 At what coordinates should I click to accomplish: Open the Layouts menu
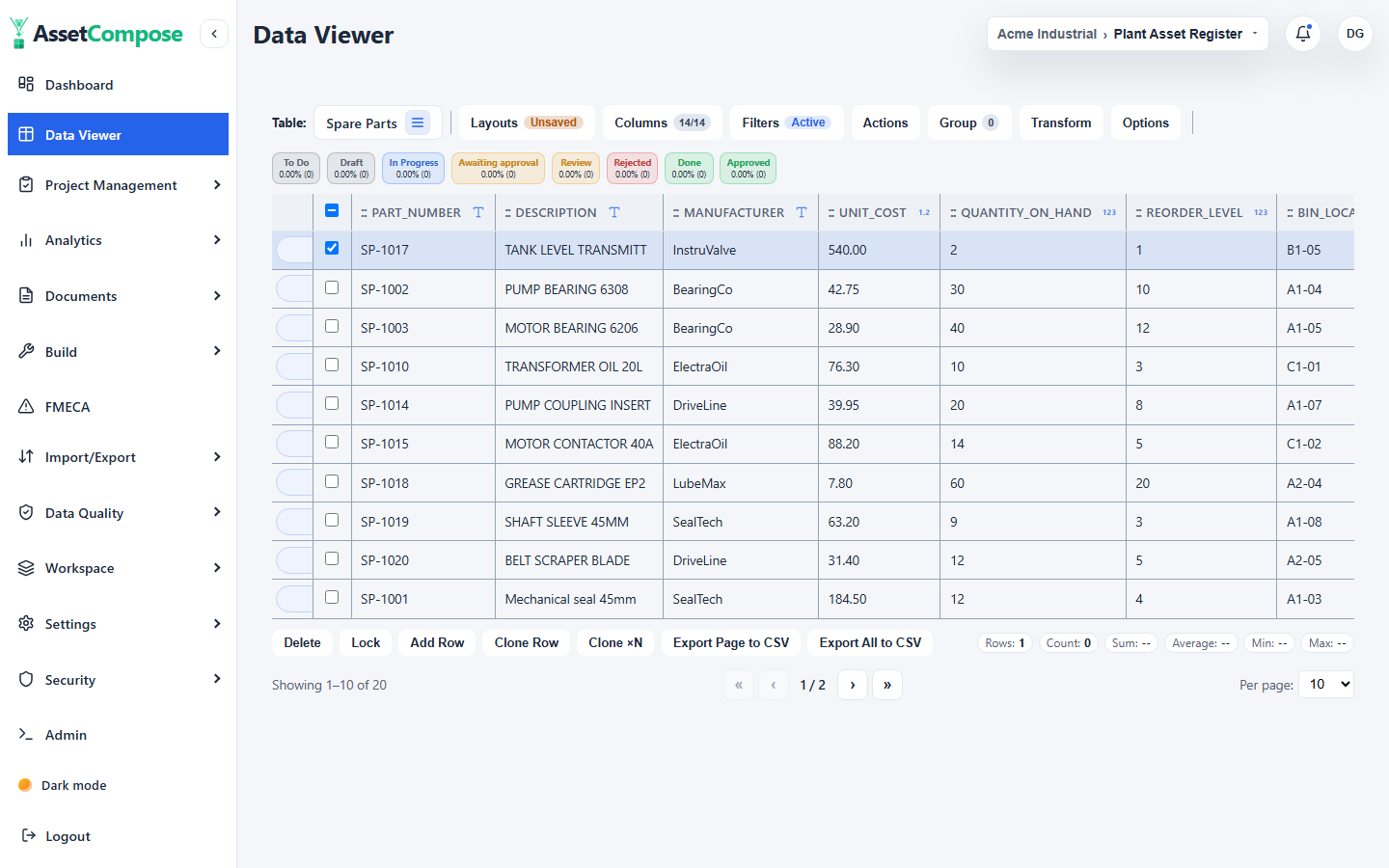[x=527, y=122]
